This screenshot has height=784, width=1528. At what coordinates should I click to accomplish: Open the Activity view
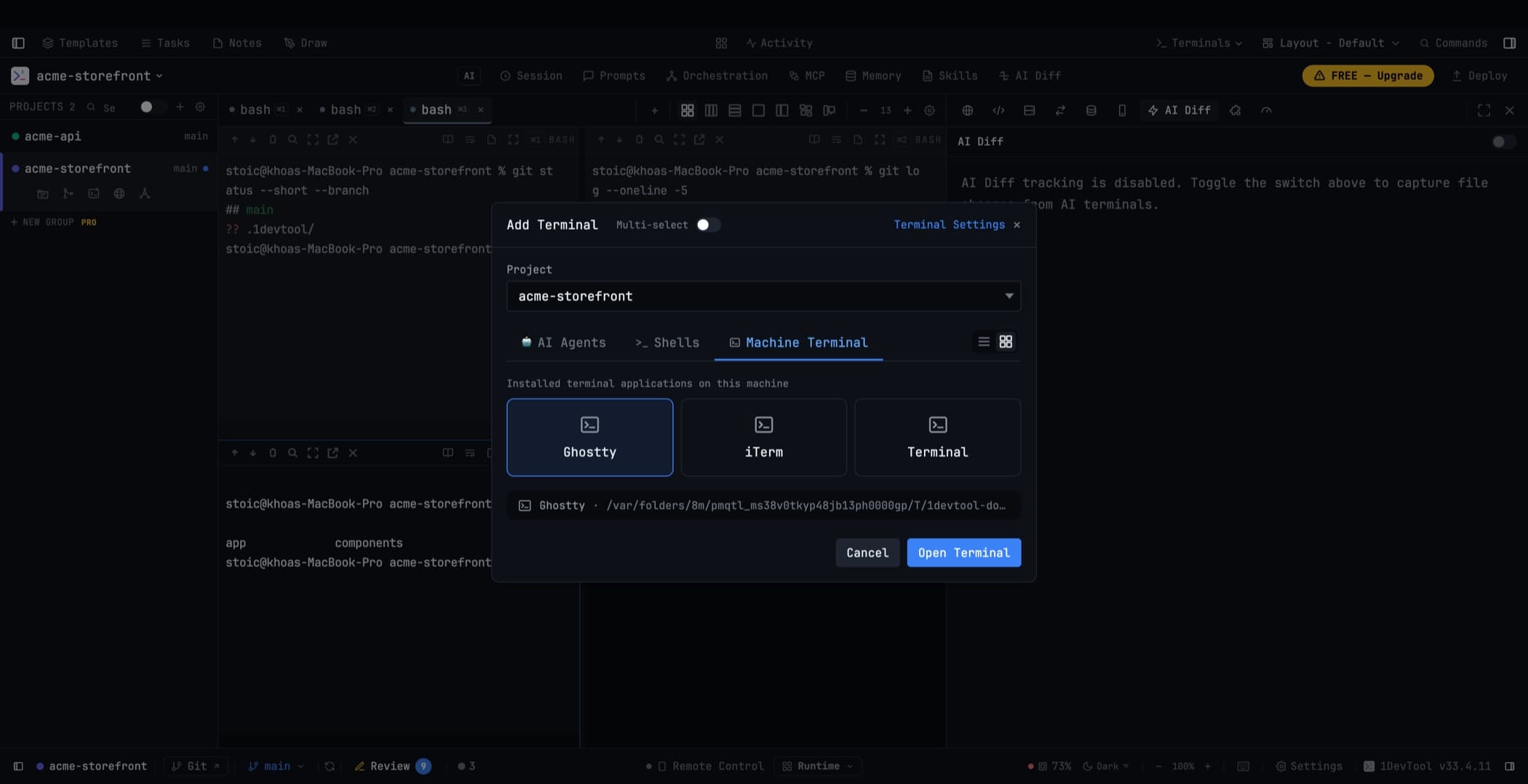pos(779,43)
